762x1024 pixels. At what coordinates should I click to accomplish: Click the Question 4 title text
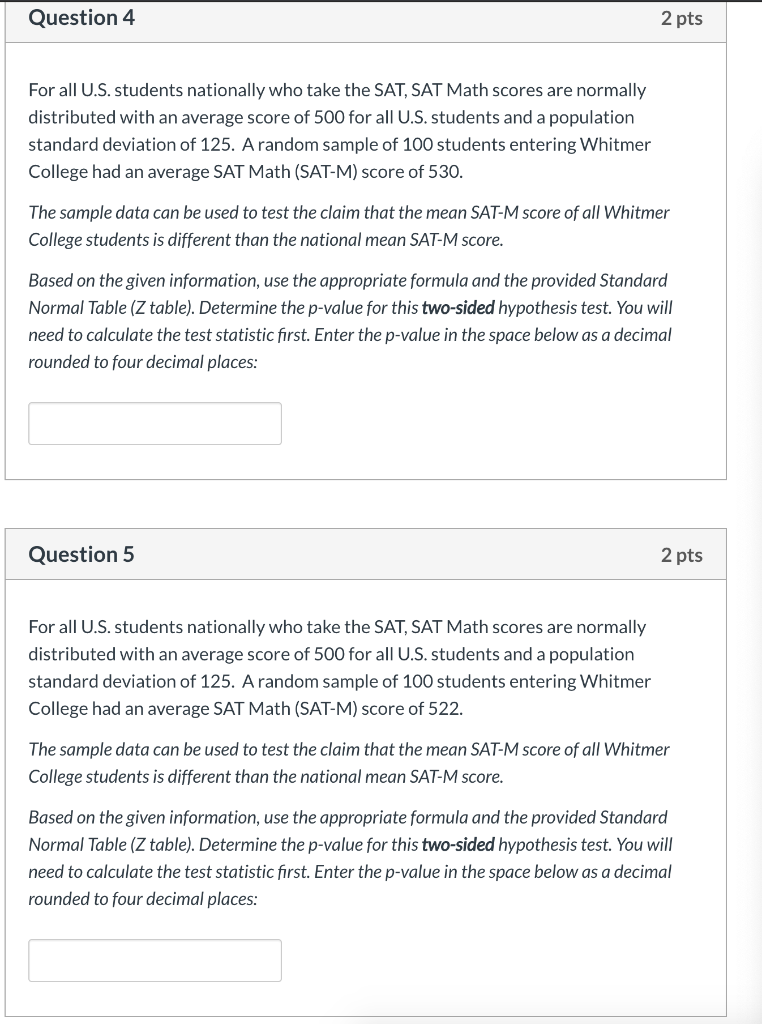80,18
